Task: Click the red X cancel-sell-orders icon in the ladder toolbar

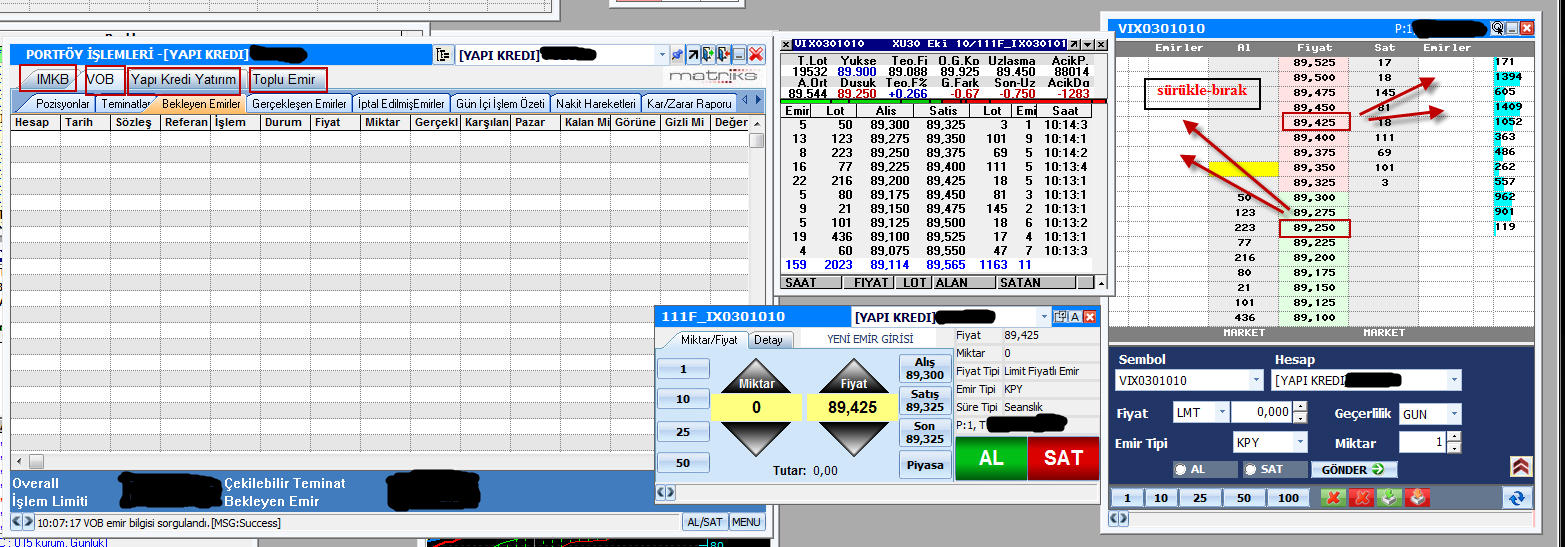Action: (x=1361, y=498)
